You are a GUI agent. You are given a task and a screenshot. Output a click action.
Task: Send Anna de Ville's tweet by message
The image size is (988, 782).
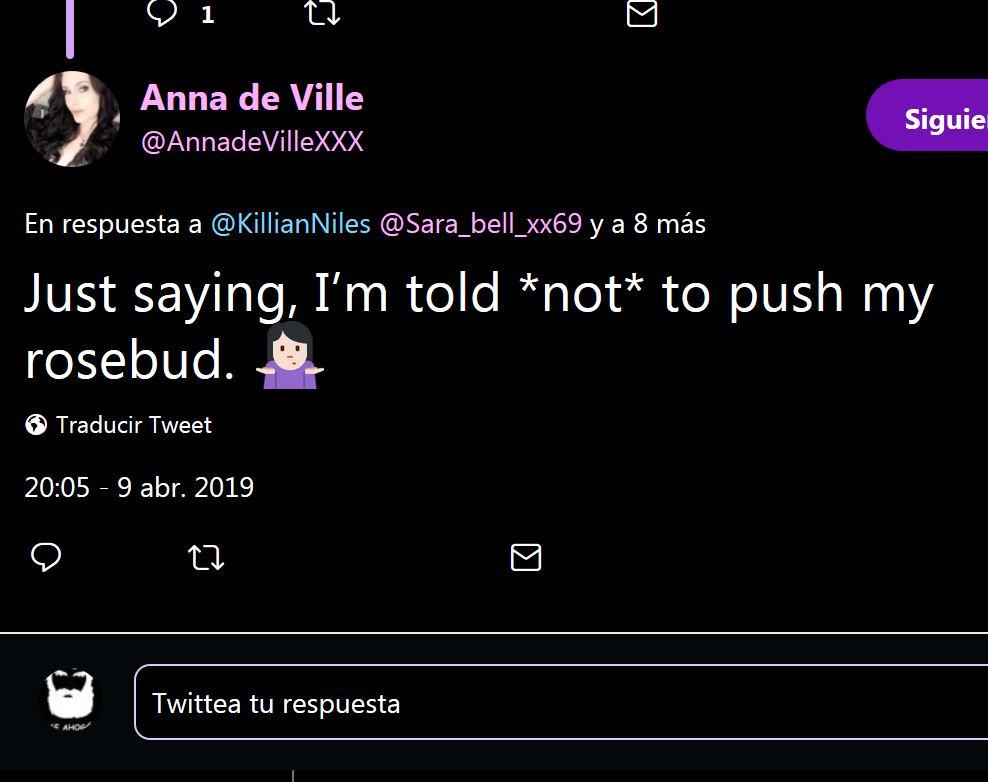pyautogui.click(x=525, y=557)
